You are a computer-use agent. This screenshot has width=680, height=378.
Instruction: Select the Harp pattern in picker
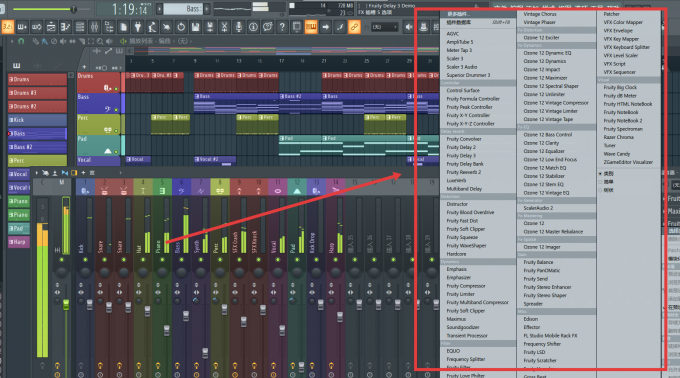(19, 241)
